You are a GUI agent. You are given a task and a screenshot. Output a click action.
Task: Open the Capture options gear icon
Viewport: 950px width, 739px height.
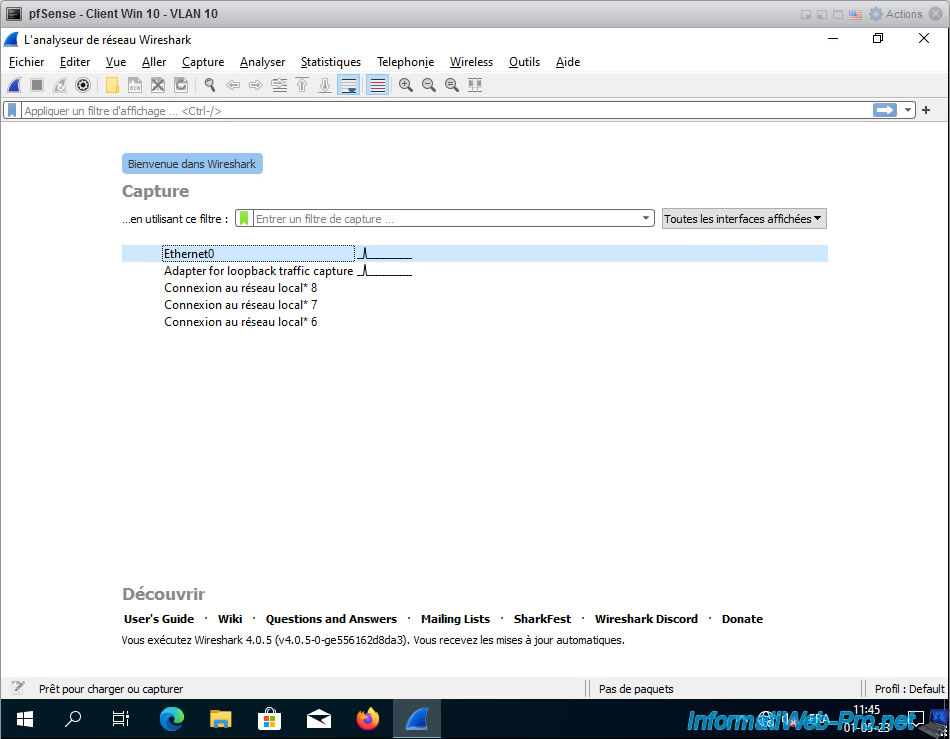[83, 85]
